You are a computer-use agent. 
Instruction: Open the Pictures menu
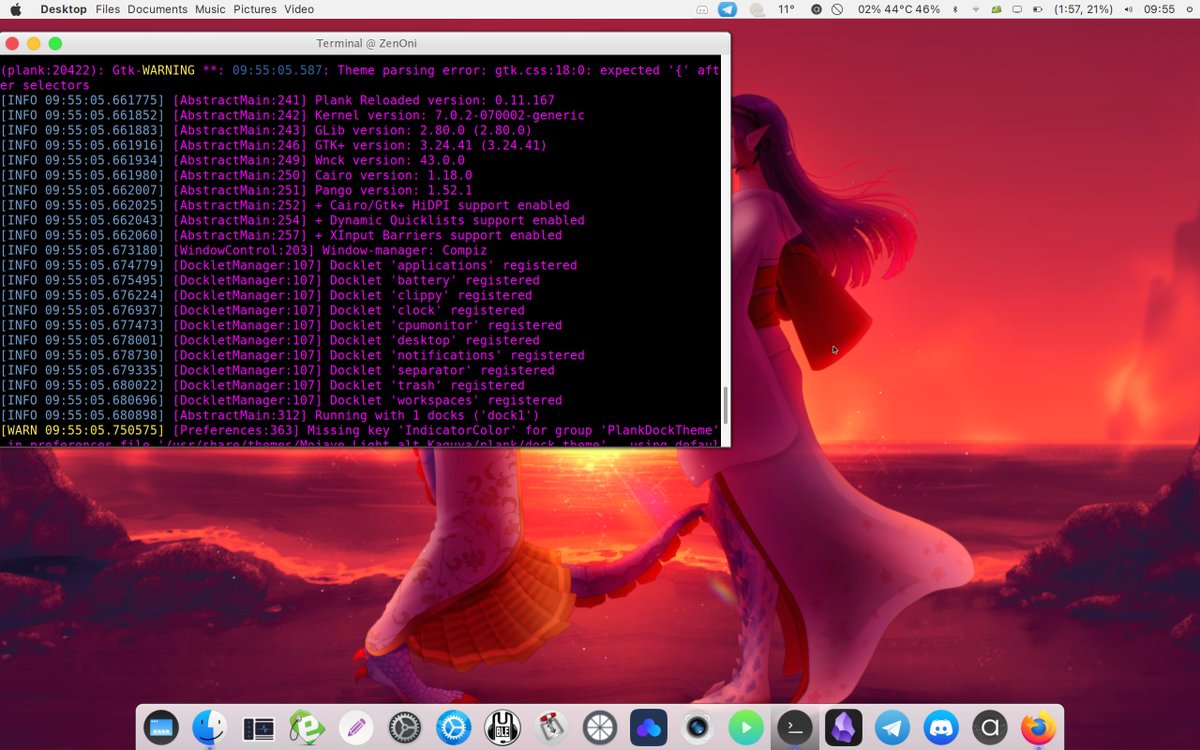click(x=255, y=9)
